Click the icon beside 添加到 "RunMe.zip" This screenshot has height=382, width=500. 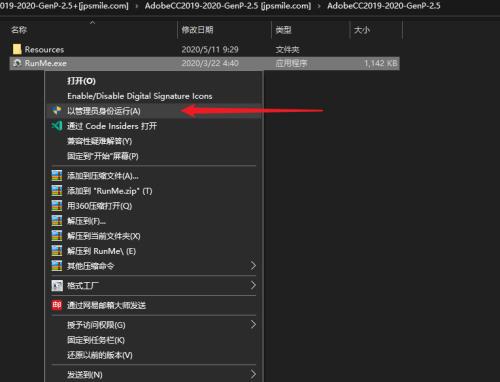tap(57, 191)
